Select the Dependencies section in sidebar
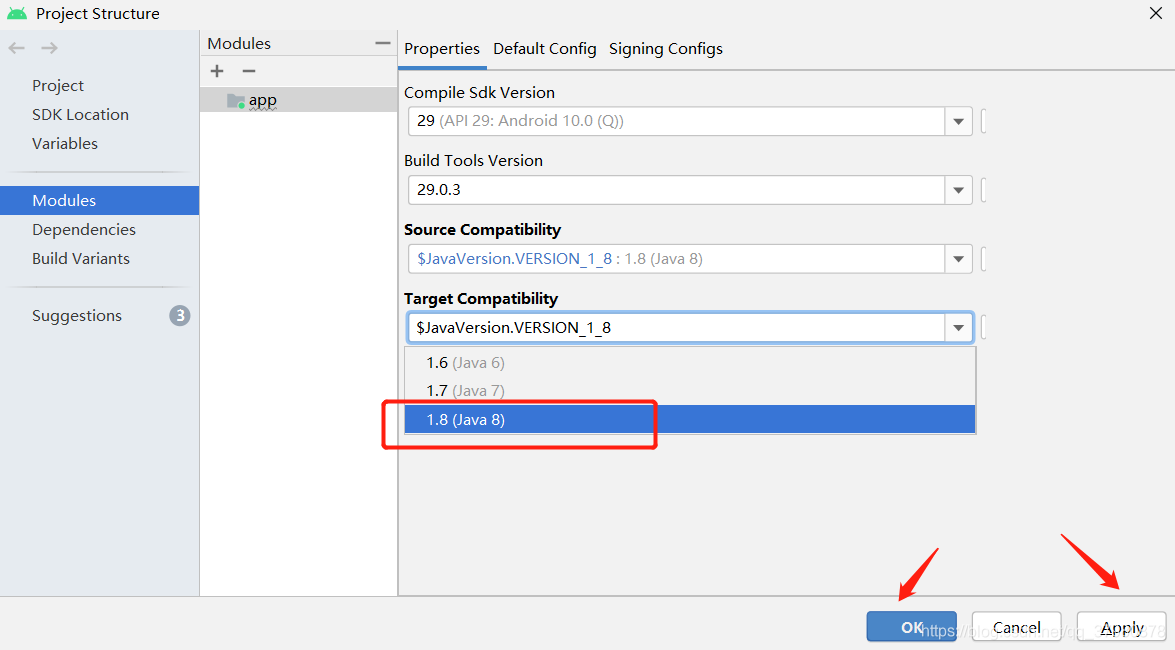This screenshot has width=1175, height=650. pos(84,229)
